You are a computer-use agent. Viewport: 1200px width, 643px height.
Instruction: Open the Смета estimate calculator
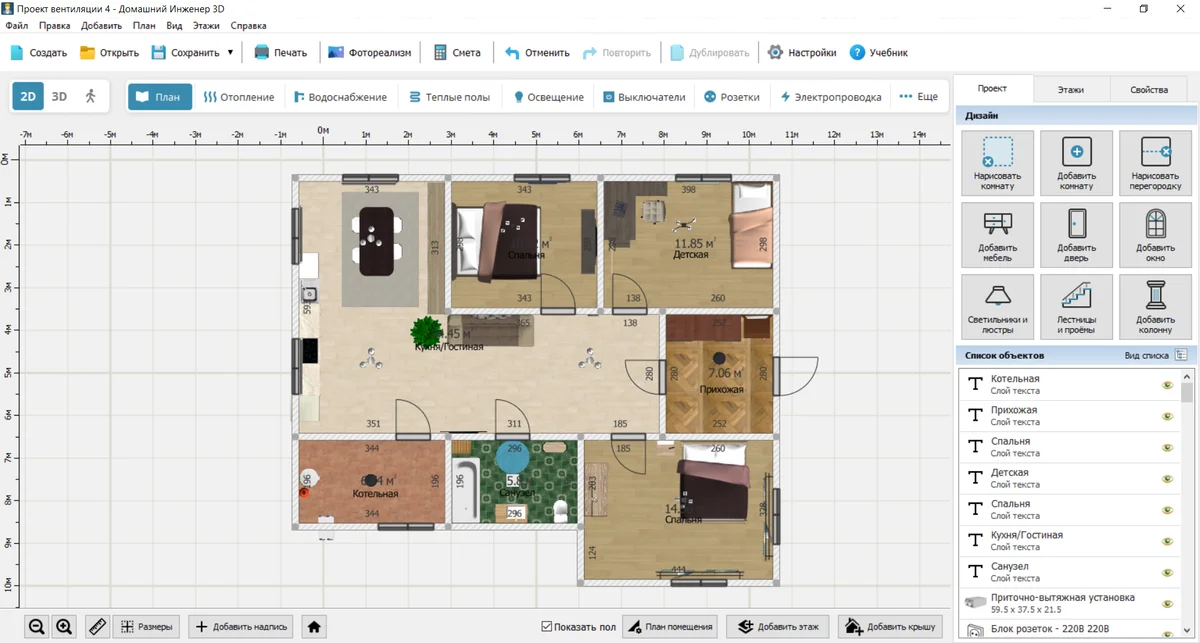pyautogui.click(x=457, y=53)
